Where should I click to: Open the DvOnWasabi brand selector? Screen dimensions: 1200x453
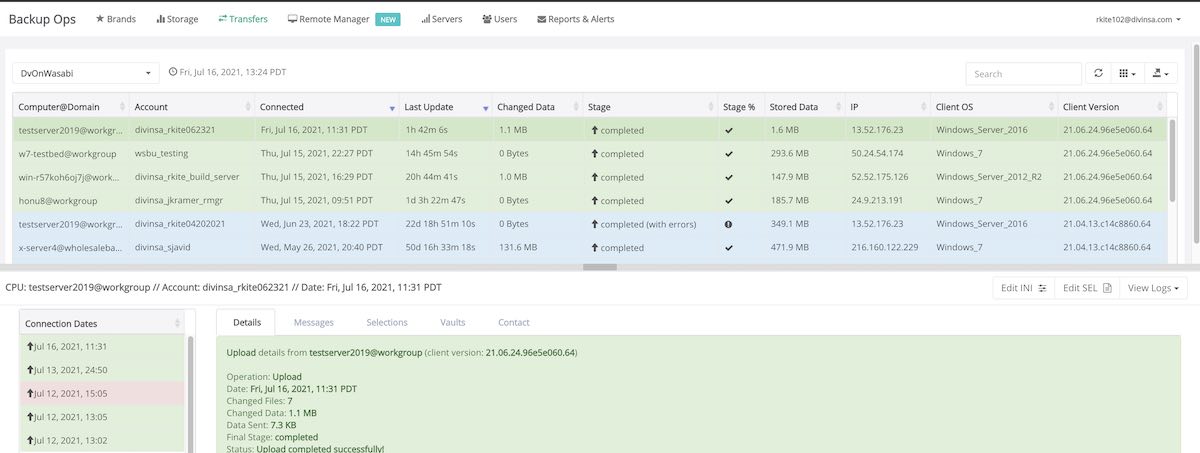pos(86,73)
